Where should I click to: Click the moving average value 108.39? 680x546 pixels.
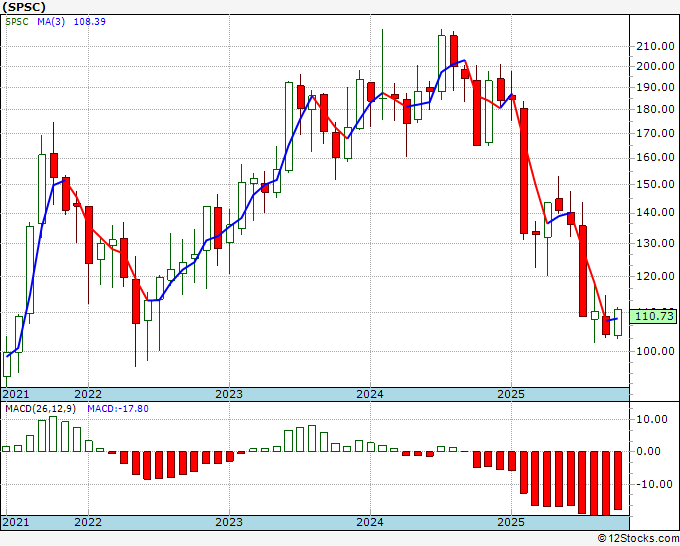(90, 22)
